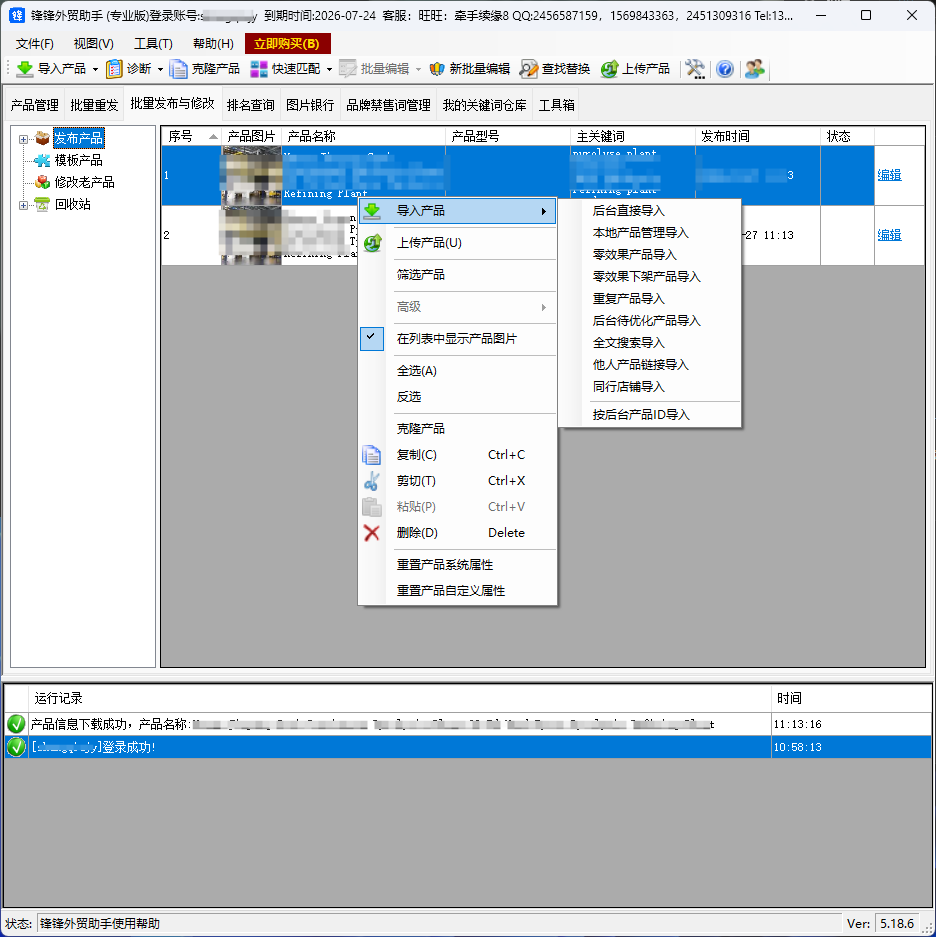Click the 编辑 link in row 2
Viewport: 936px width, 937px height.
889,235
